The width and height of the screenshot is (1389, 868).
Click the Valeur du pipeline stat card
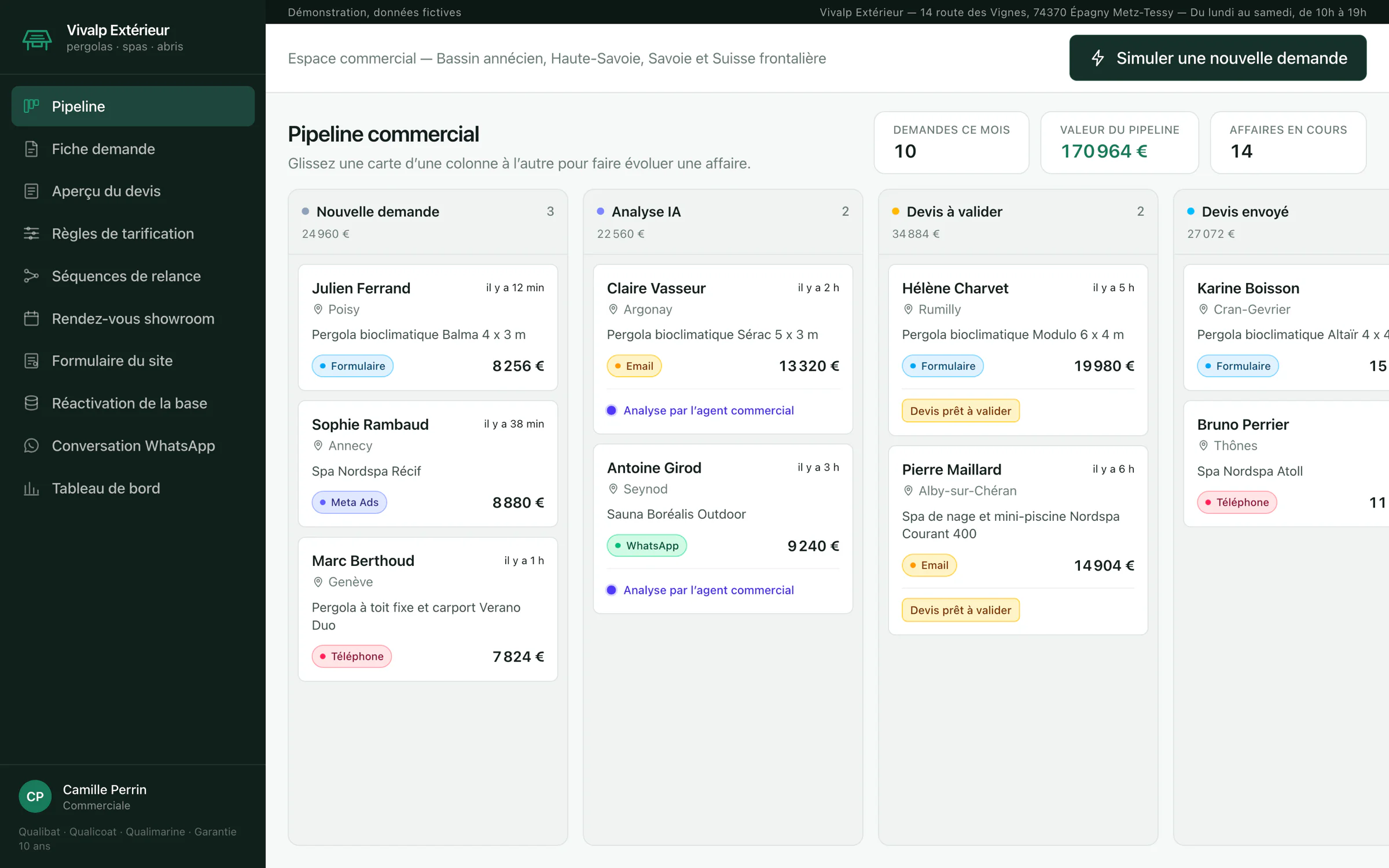click(x=1119, y=142)
